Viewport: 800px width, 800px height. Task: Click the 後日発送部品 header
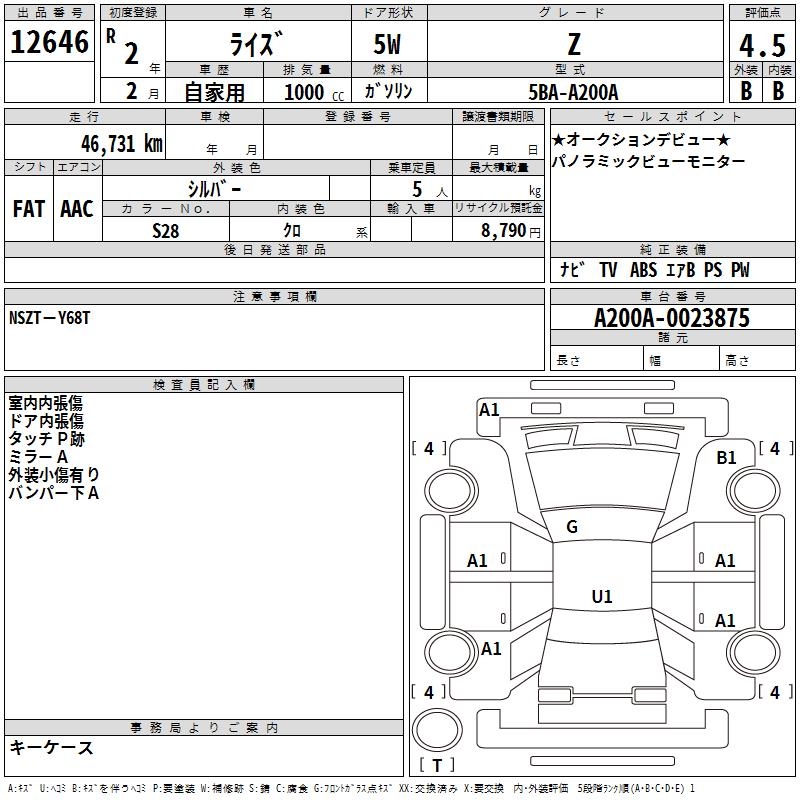pos(274,249)
